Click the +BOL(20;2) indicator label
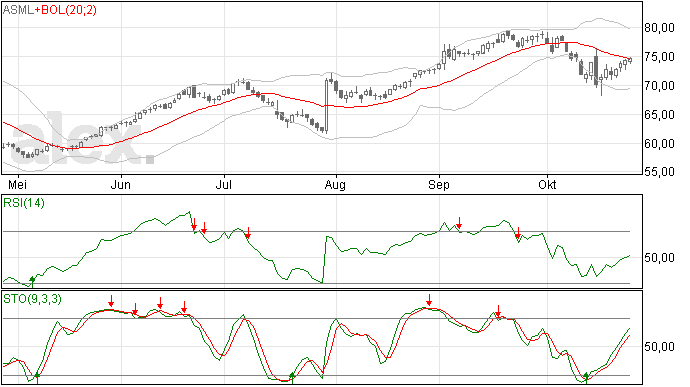The width and height of the screenshot is (690, 387). [x=66, y=10]
